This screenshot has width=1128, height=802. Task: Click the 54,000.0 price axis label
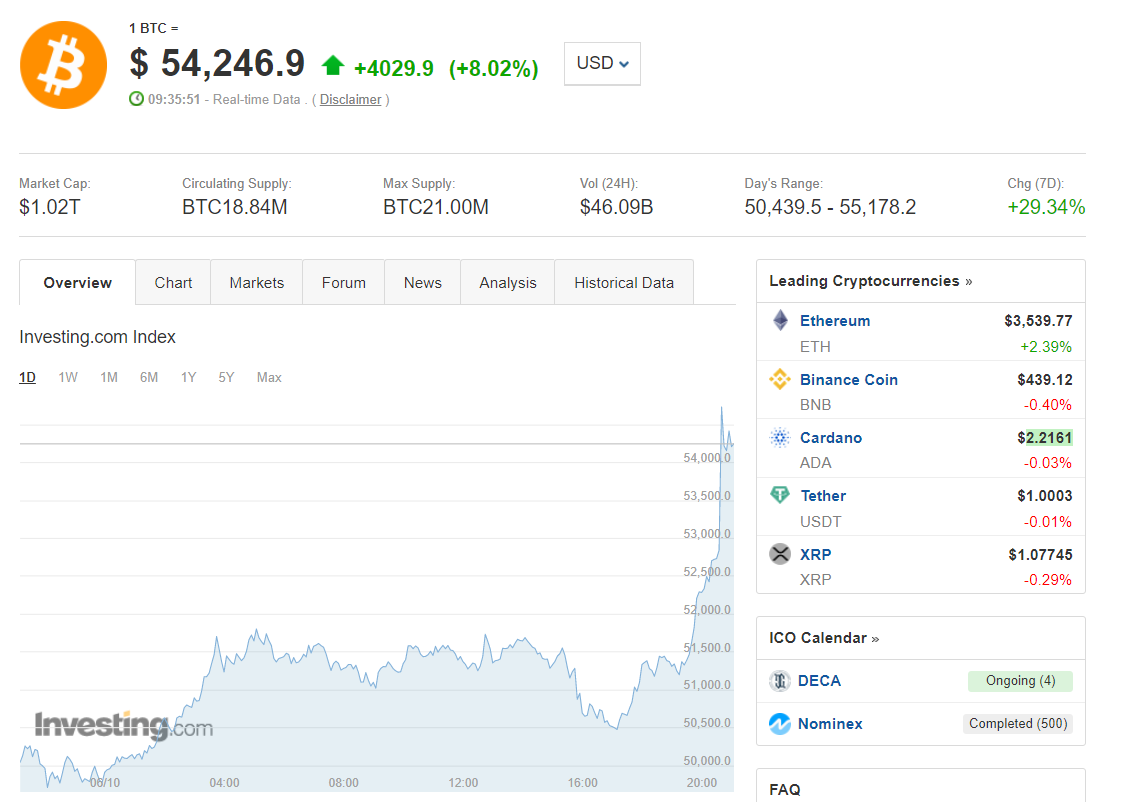tap(706, 457)
